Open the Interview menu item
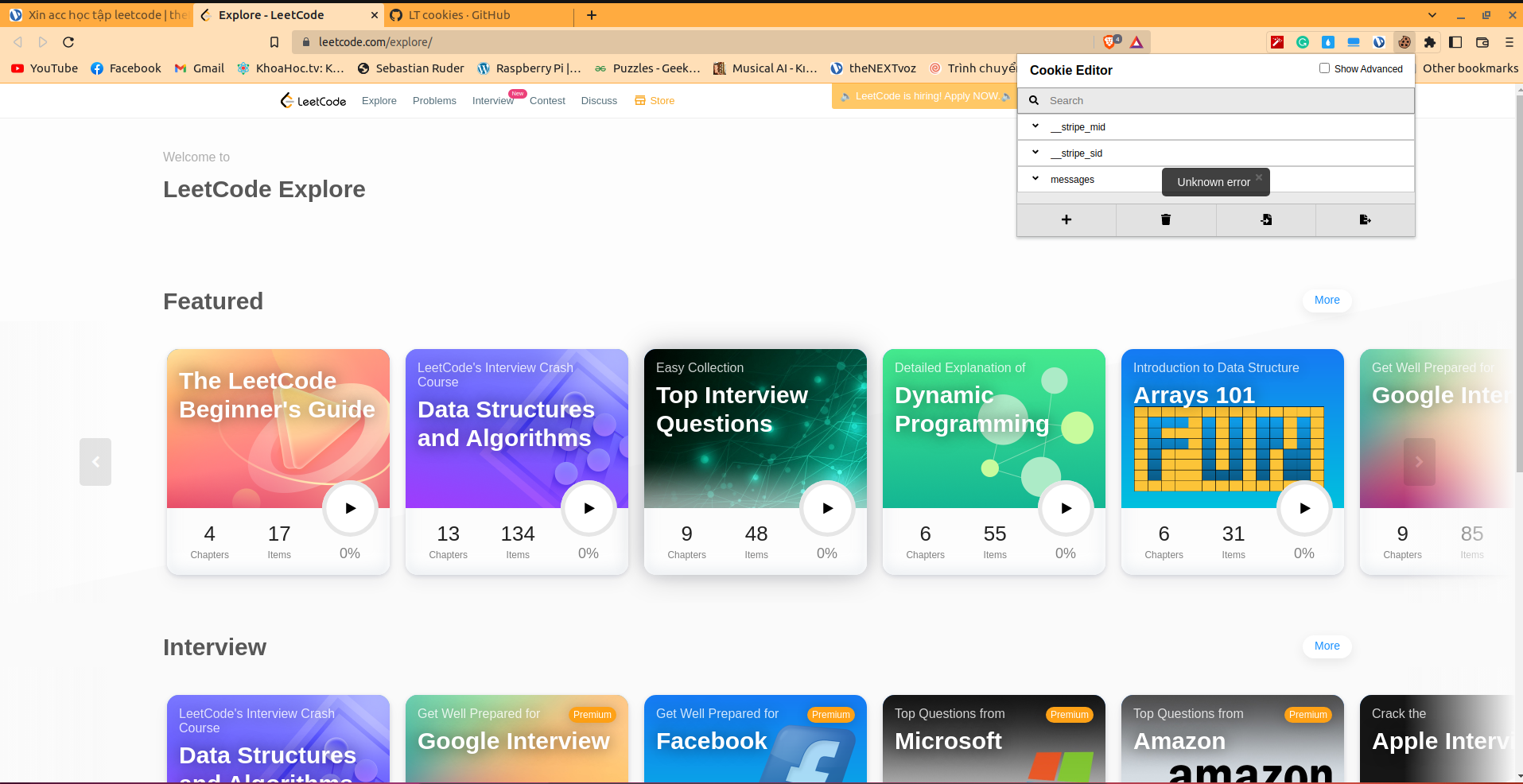1523x784 pixels. click(493, 101)
